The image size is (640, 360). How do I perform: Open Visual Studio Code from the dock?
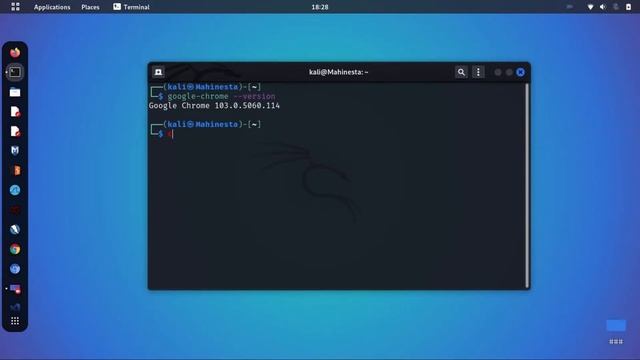tap(15, 307)
